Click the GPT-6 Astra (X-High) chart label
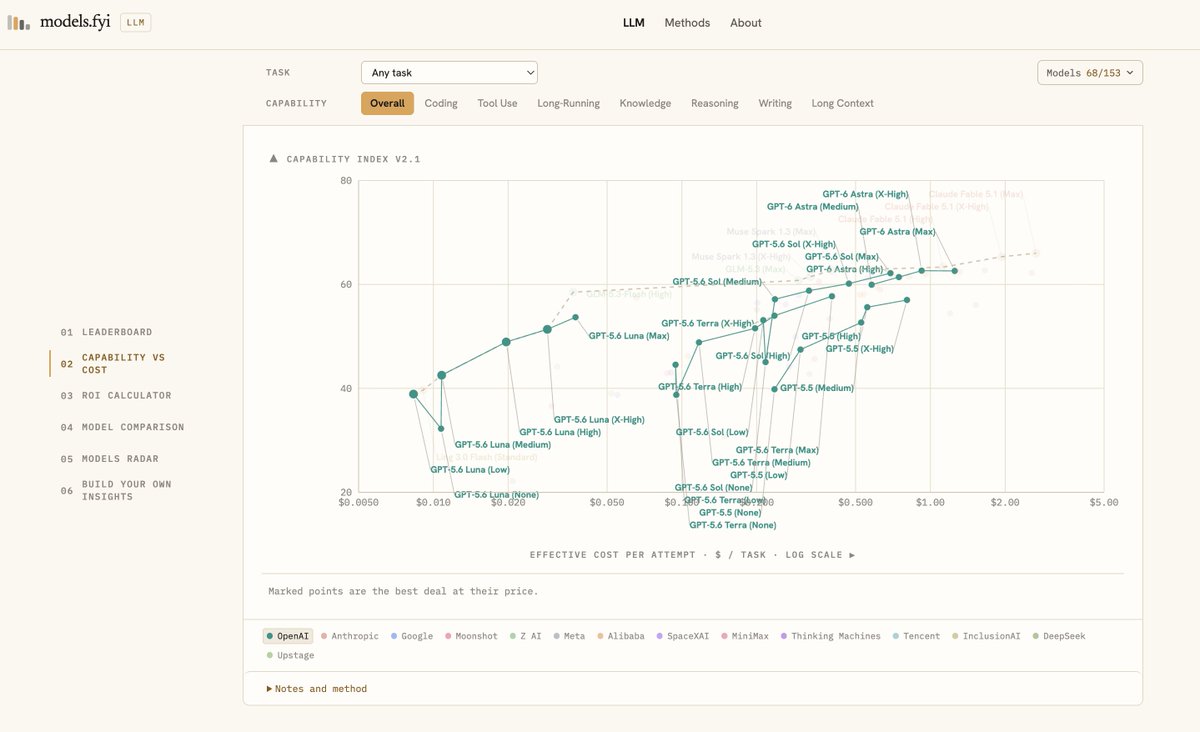 (x=867, y=194)
